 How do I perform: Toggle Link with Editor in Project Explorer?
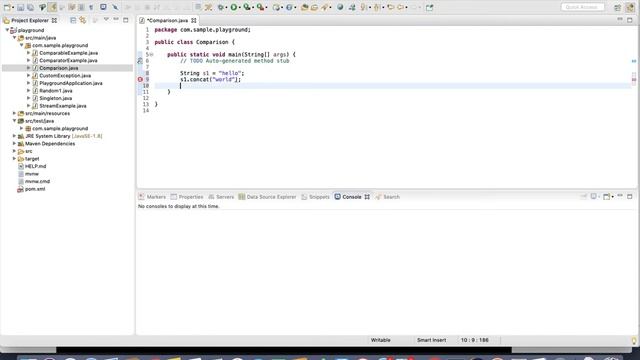[83, 20]
